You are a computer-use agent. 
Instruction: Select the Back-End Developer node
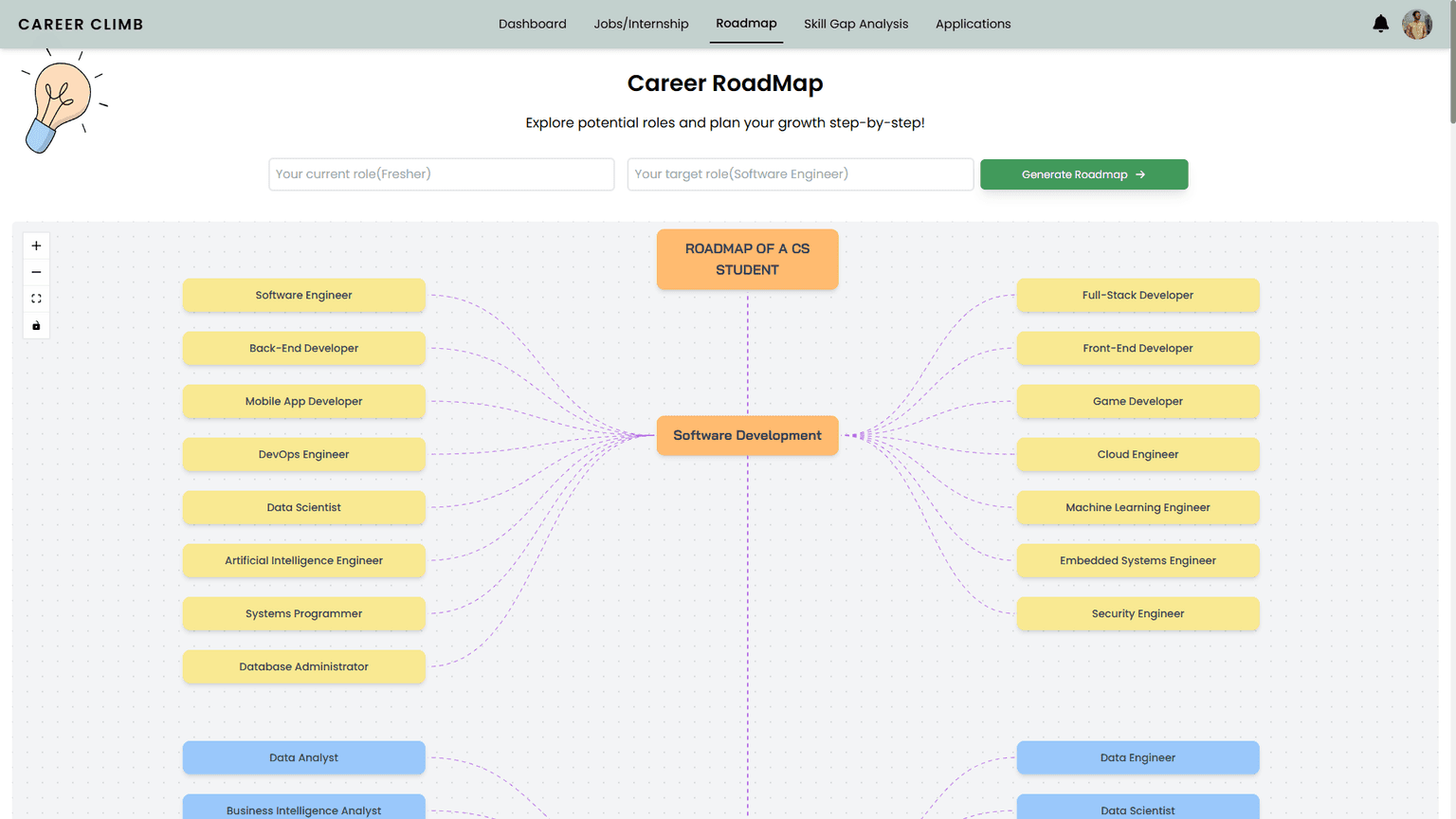(304, 348)
